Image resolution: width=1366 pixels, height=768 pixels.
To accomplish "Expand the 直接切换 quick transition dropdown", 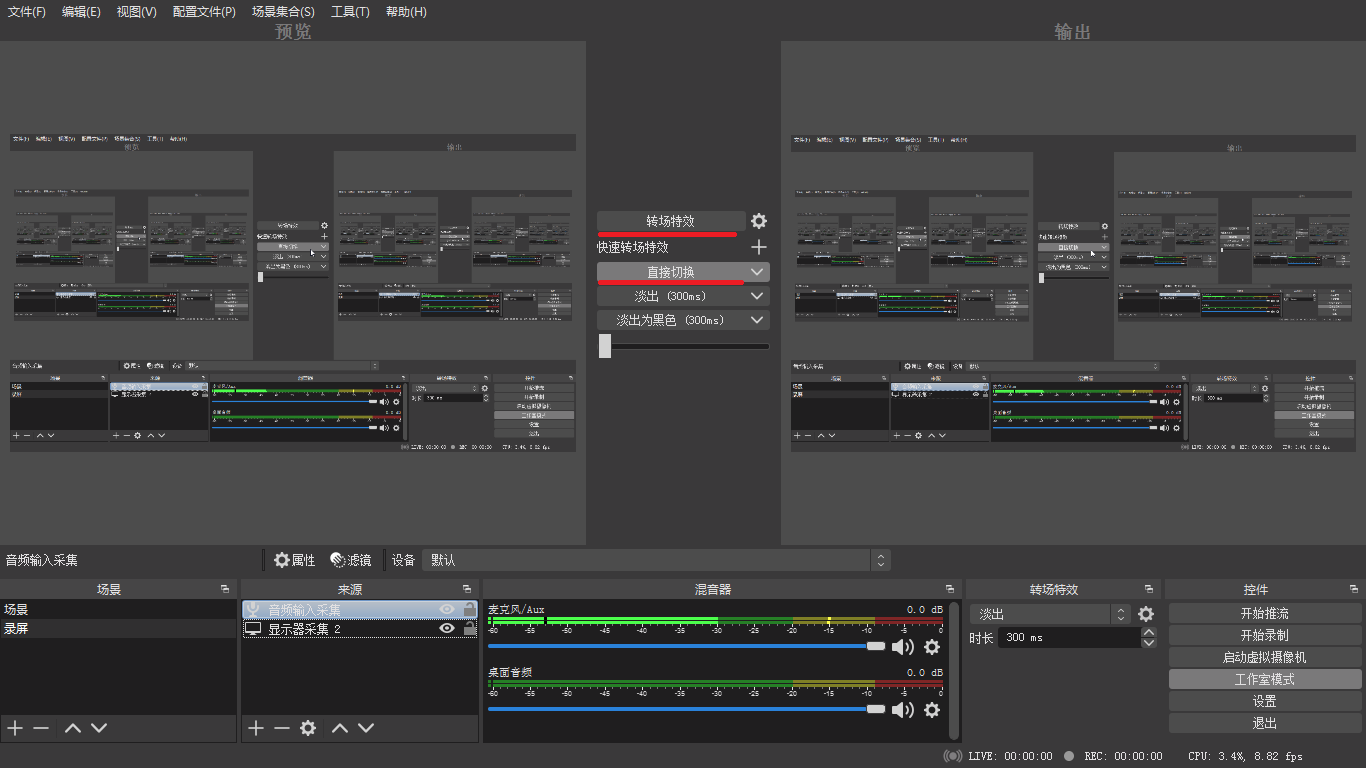I will pyautogui.click(x=757, y=272).
